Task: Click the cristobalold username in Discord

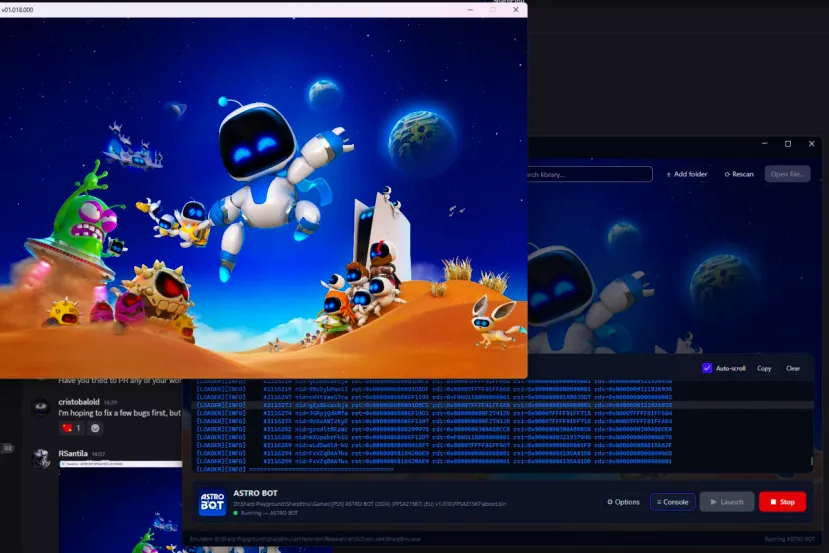Action: pos(79,402)
